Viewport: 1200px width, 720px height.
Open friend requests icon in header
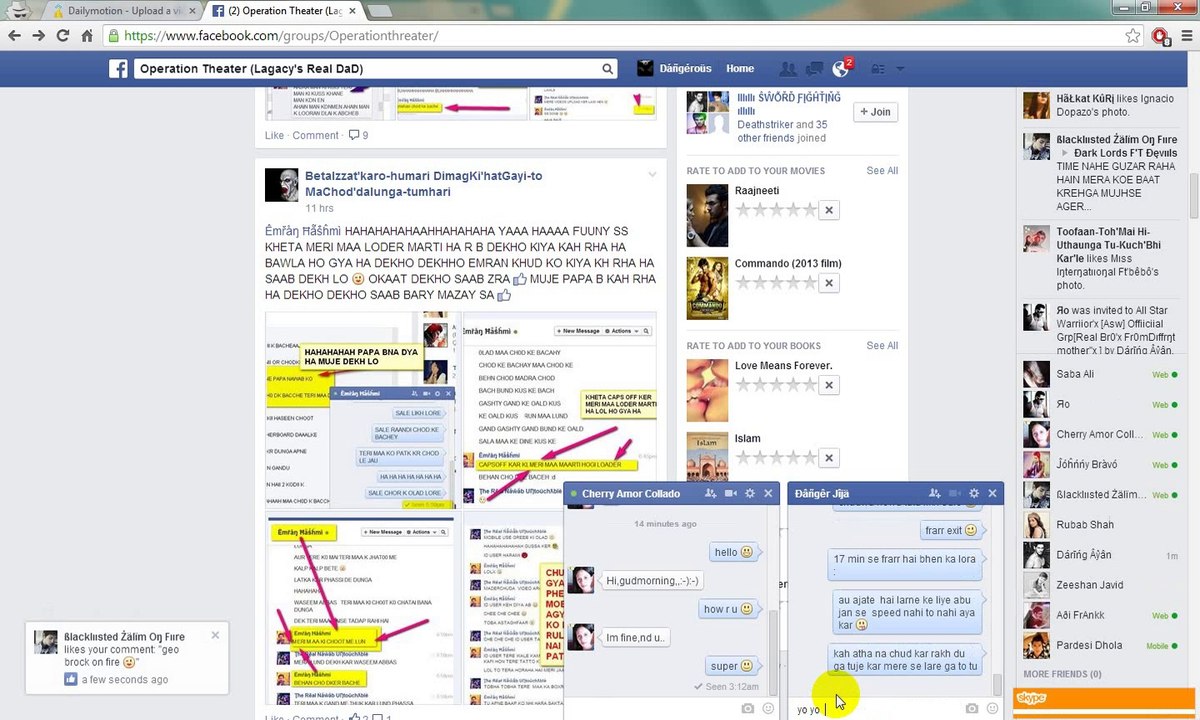(788, 69)
